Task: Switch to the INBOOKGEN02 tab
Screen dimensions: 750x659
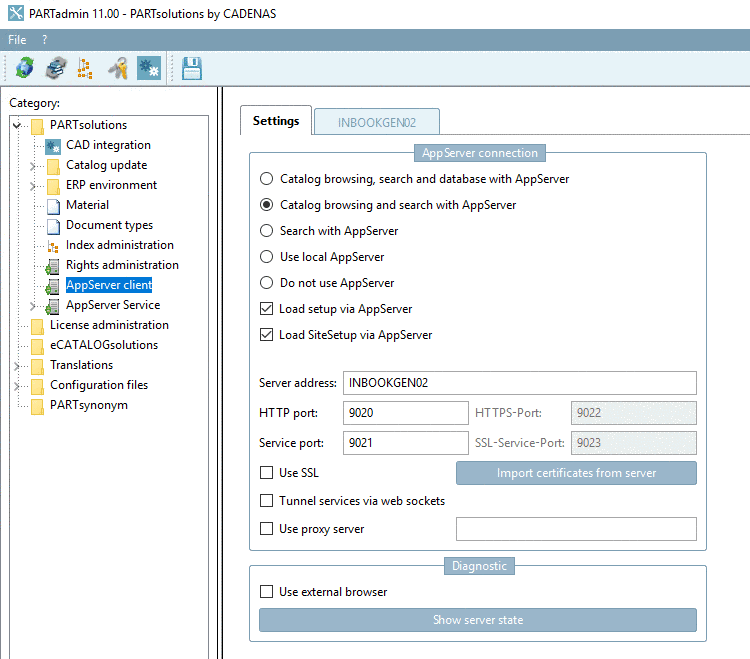Action: pos(377,122)
